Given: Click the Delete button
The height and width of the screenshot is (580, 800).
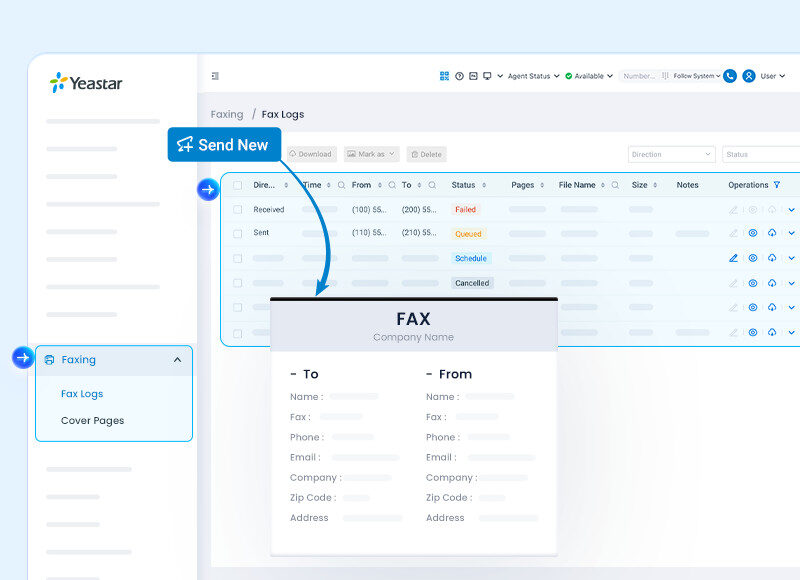Looking at the screenshot, I should click(x=427, y=154).
